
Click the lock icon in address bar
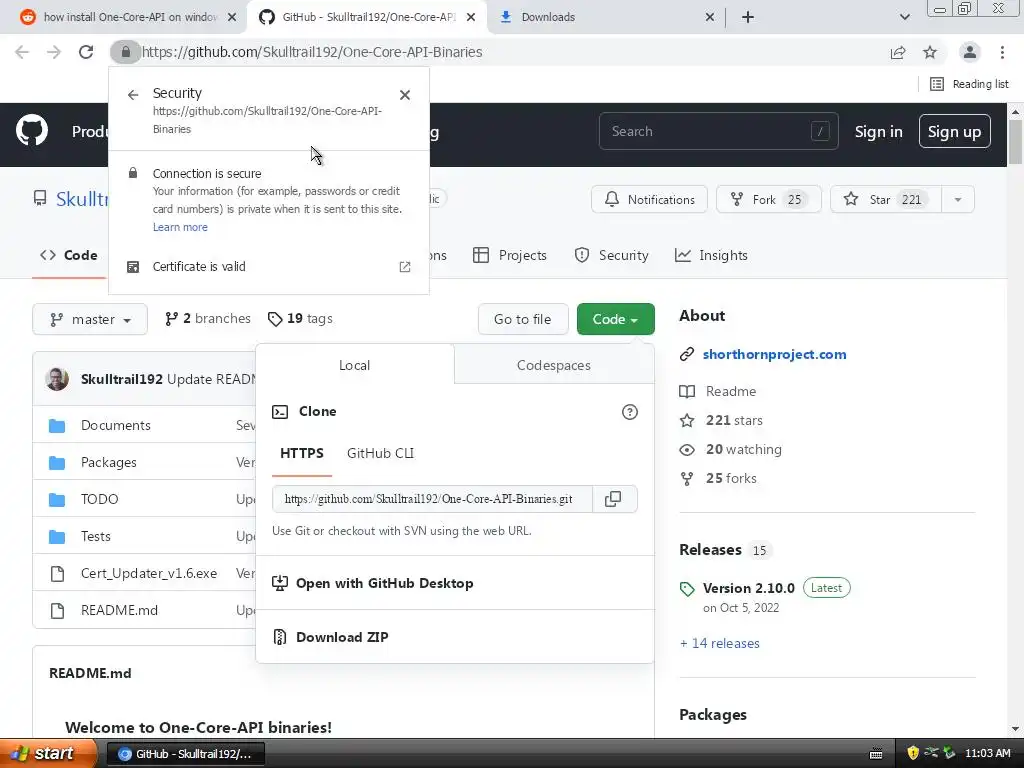[x=125, y=52]
